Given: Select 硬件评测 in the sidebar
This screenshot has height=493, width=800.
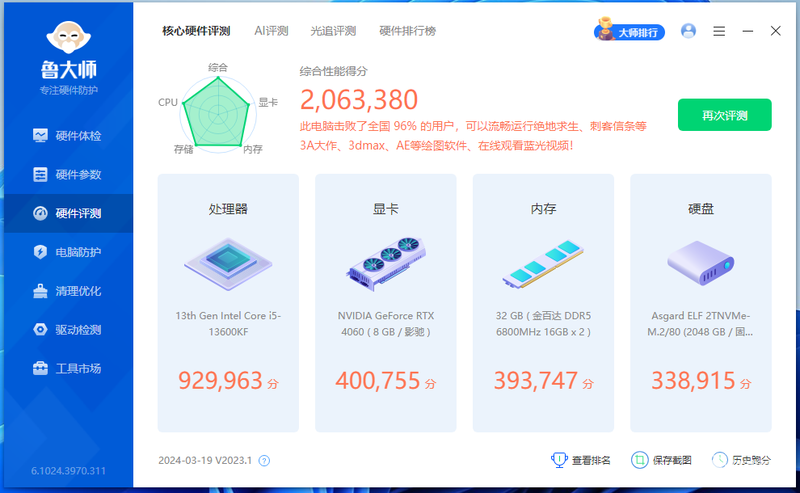Looking at the screenshot, I should pos(68,213).
